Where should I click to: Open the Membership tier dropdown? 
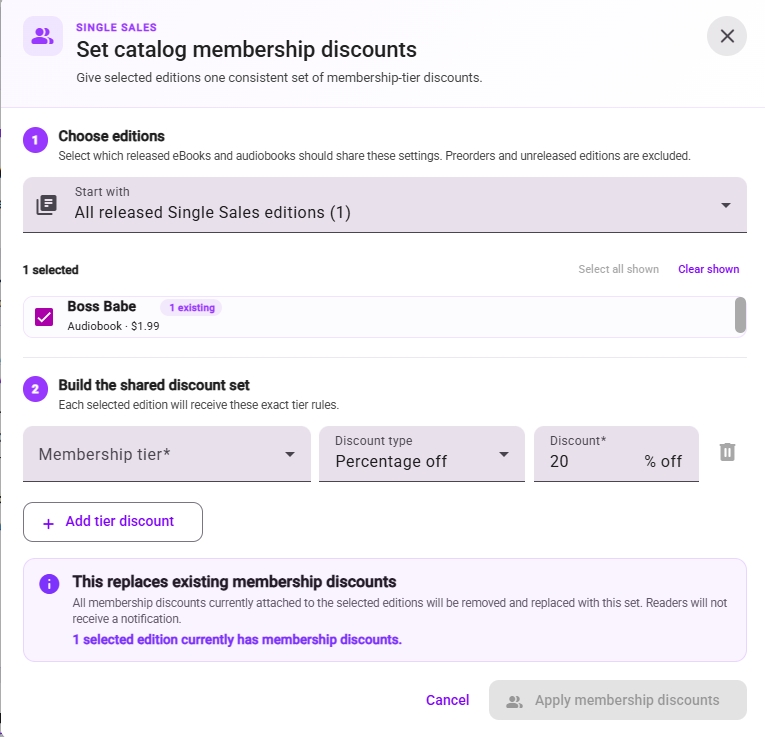(x=167, y=454)
